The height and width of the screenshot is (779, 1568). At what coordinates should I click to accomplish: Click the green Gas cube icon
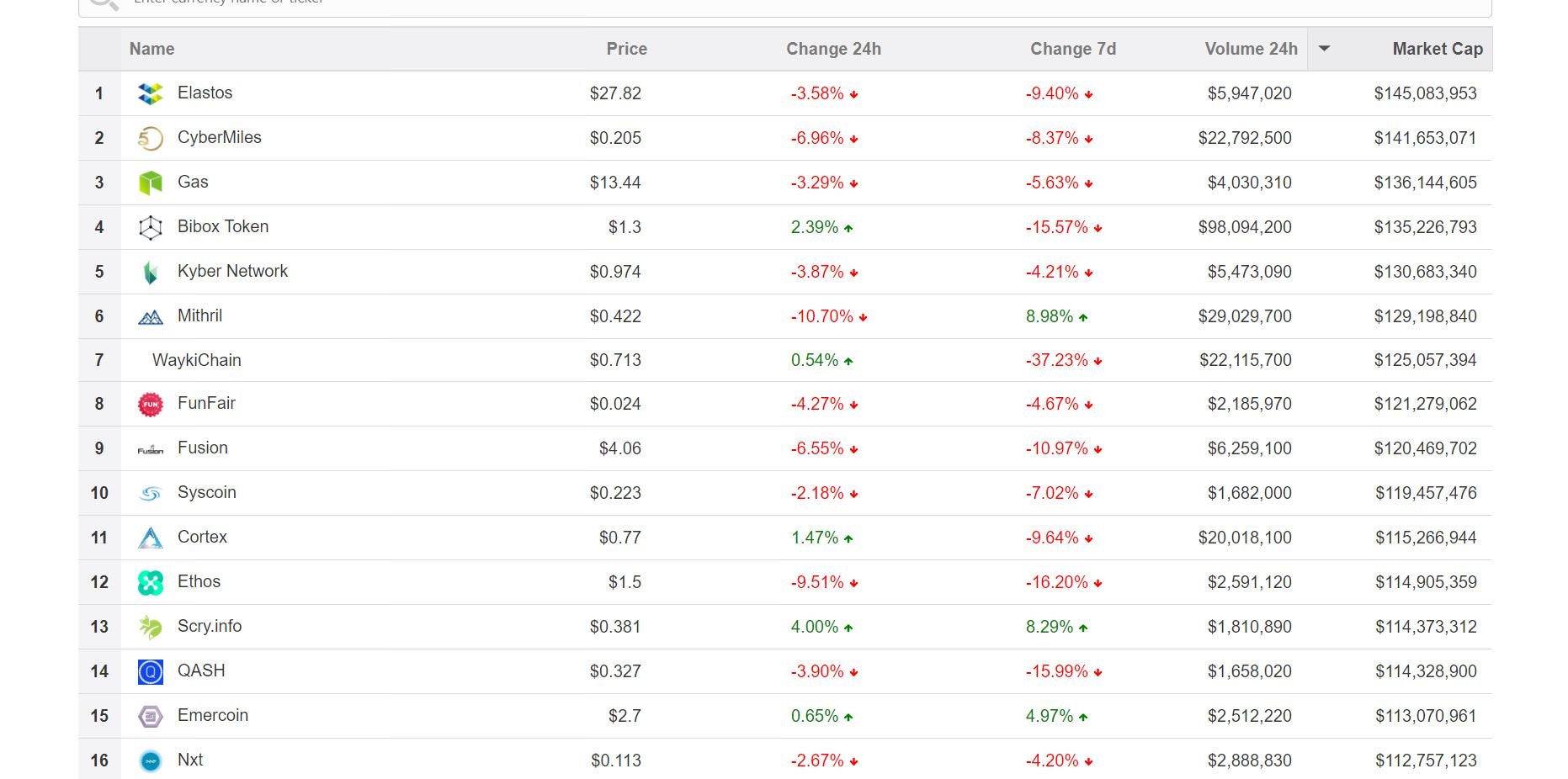(150, 183)
